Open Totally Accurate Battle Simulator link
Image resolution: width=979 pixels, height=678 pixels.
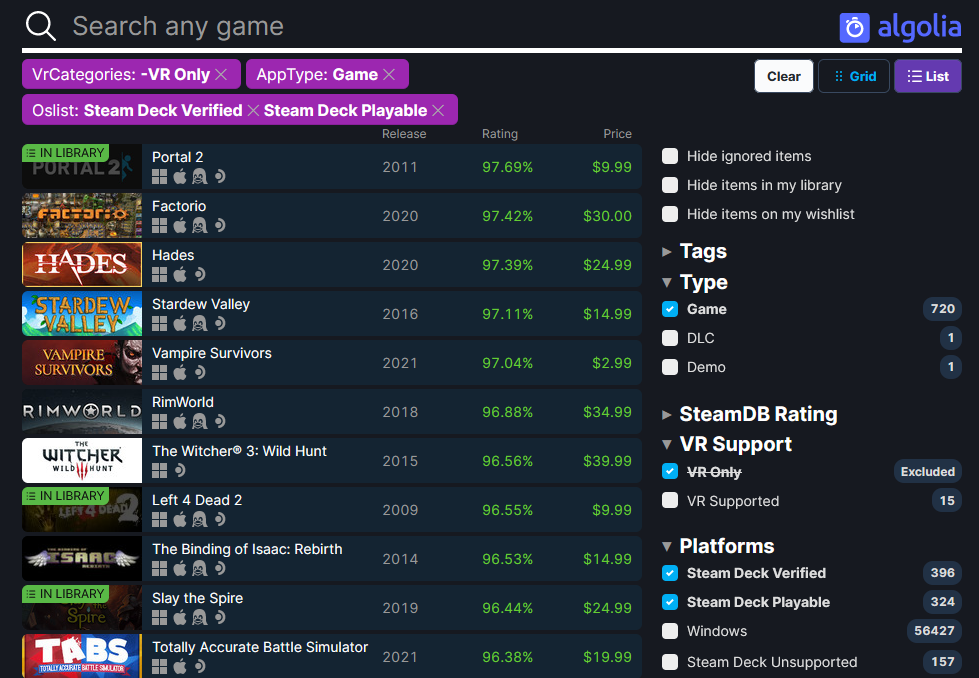(x=260, y=647)
